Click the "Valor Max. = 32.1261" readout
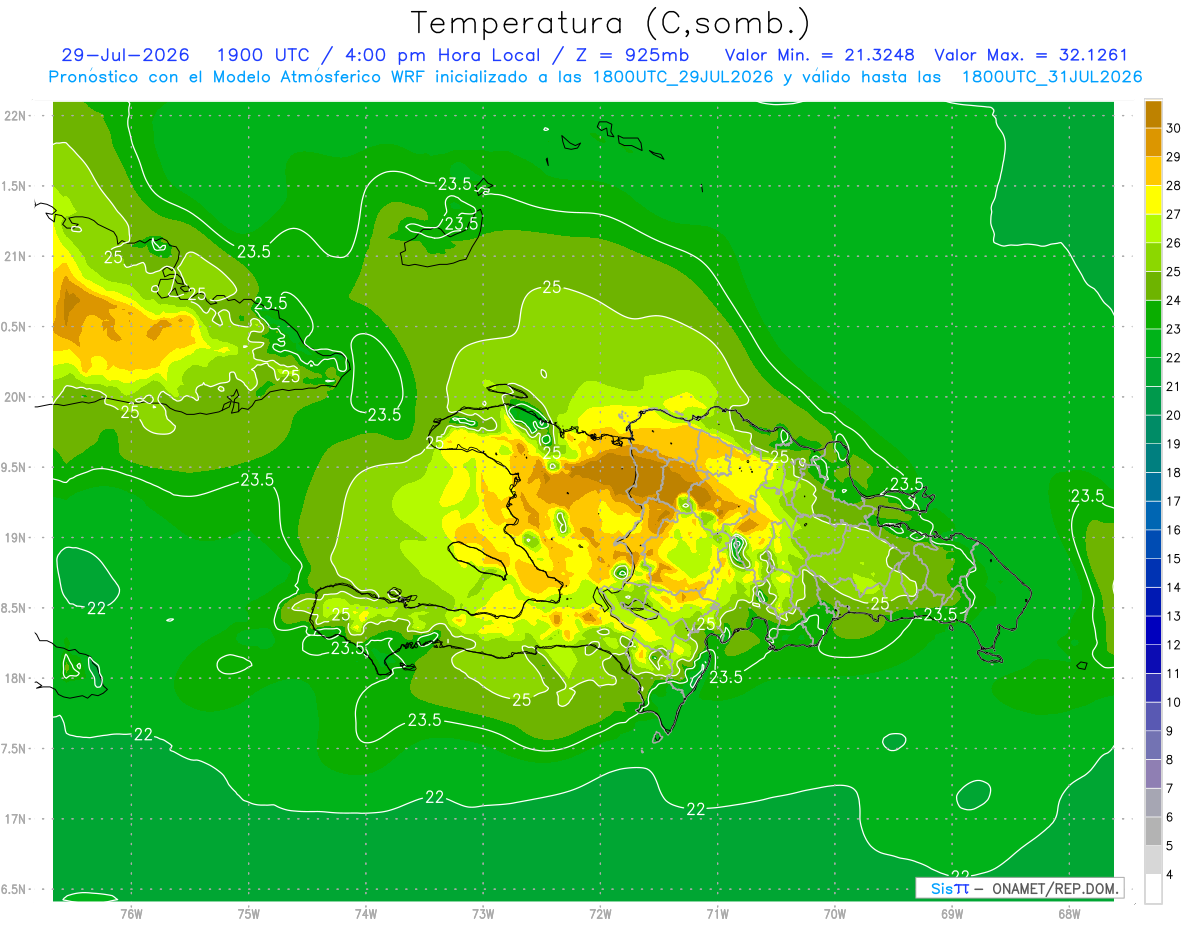The width and height of the screenshot is (1200, 927). click(x=1030, y=55)
